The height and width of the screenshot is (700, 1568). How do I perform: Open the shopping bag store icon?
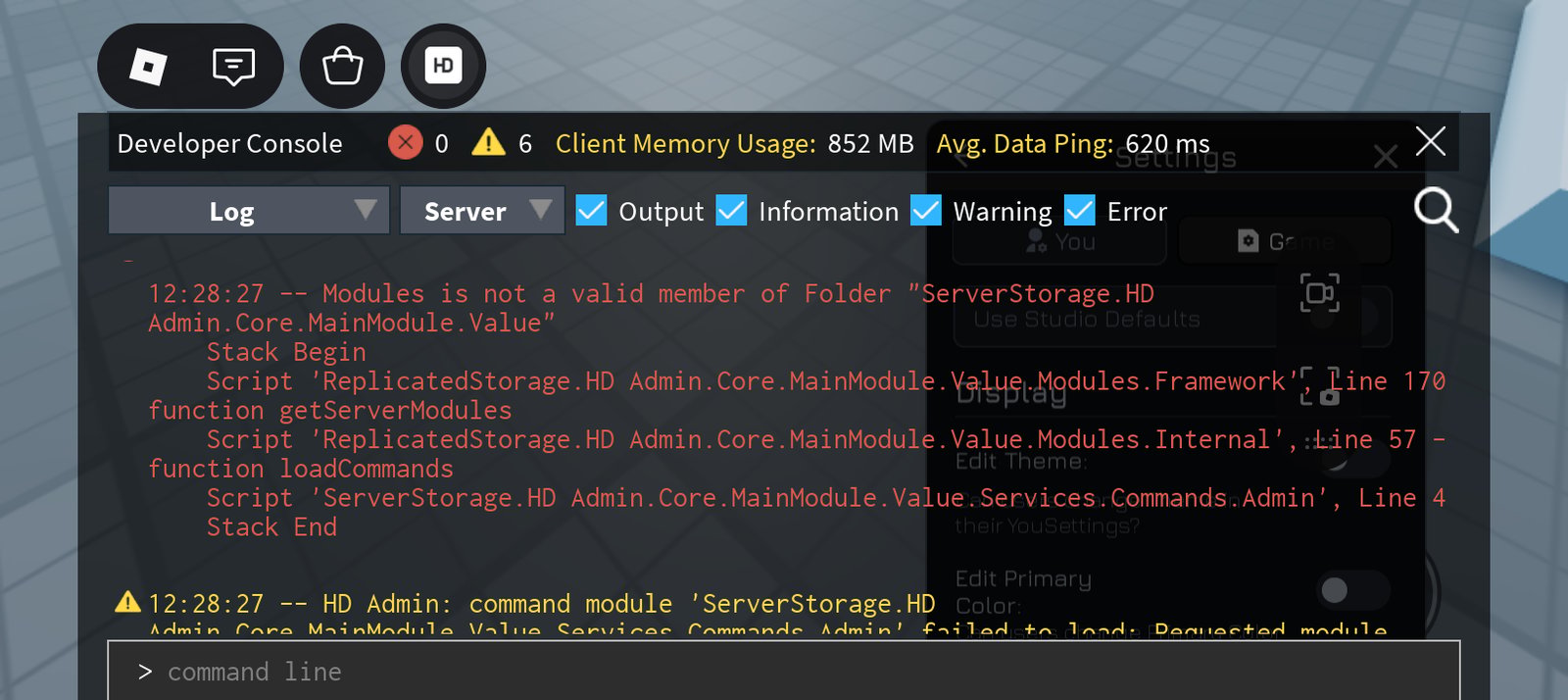pos(342,67)
